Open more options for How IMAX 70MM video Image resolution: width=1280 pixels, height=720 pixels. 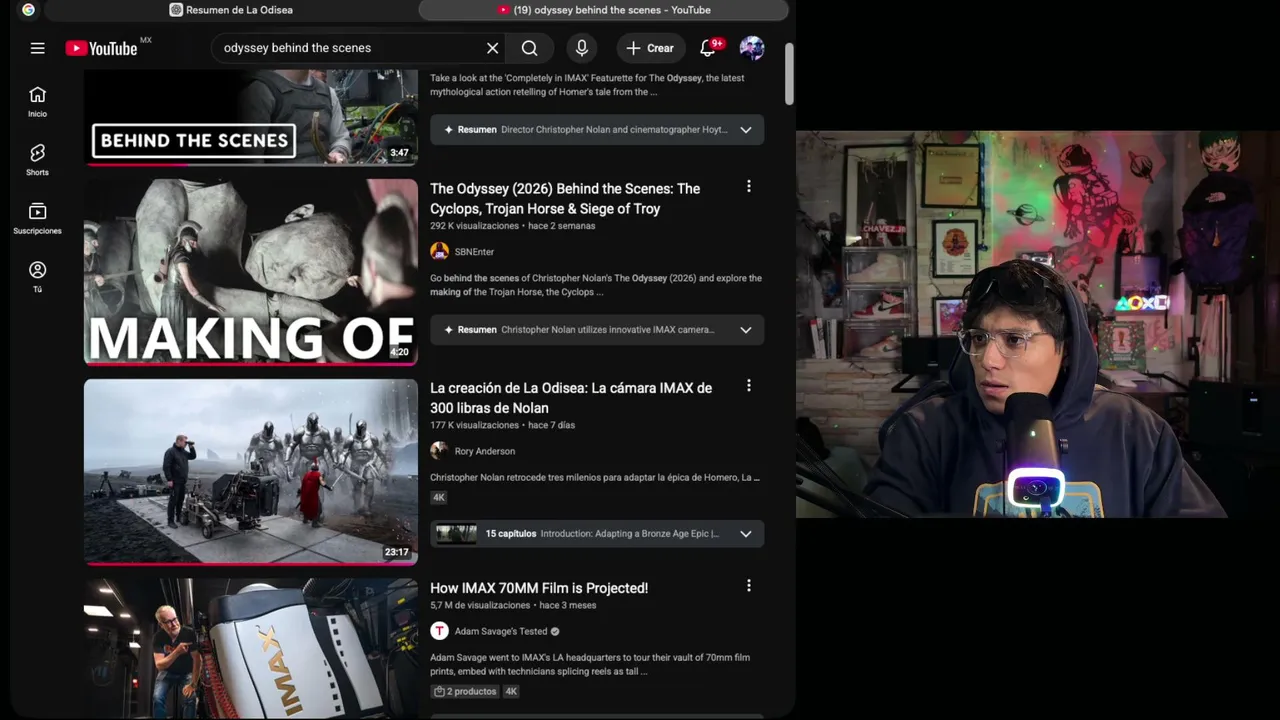[748, 586]
